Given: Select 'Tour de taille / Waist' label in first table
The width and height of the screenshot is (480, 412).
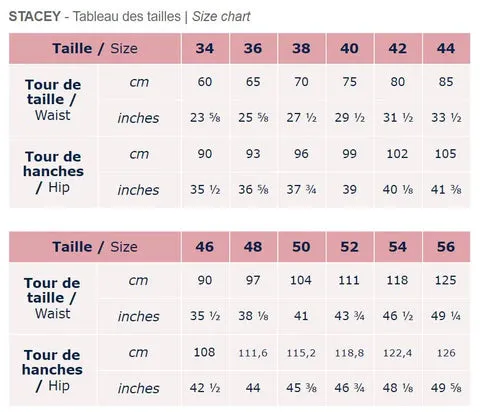Looking at the screenshot, I should click(53, 100).
